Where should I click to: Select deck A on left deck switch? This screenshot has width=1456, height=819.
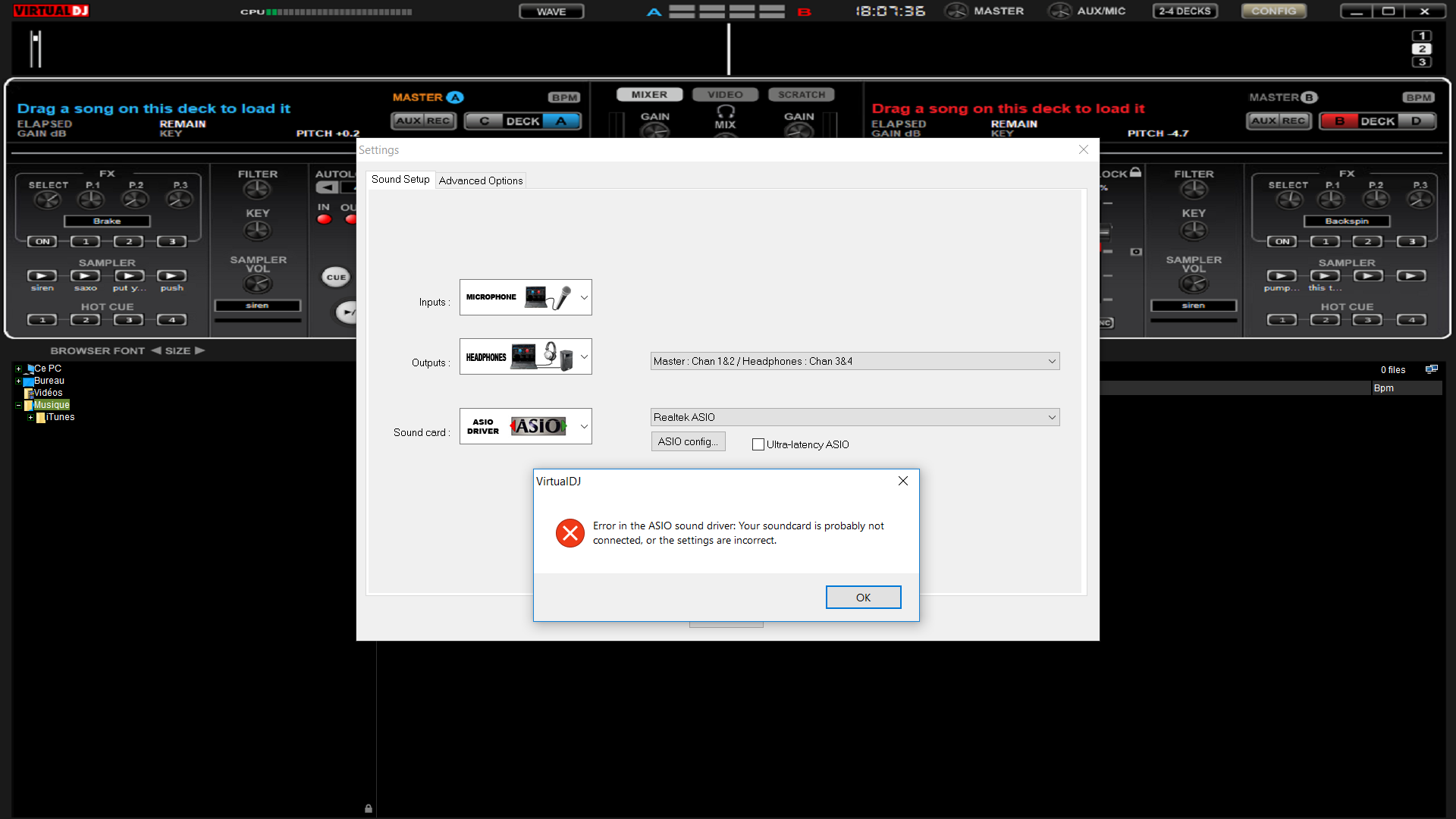(561, 121)
